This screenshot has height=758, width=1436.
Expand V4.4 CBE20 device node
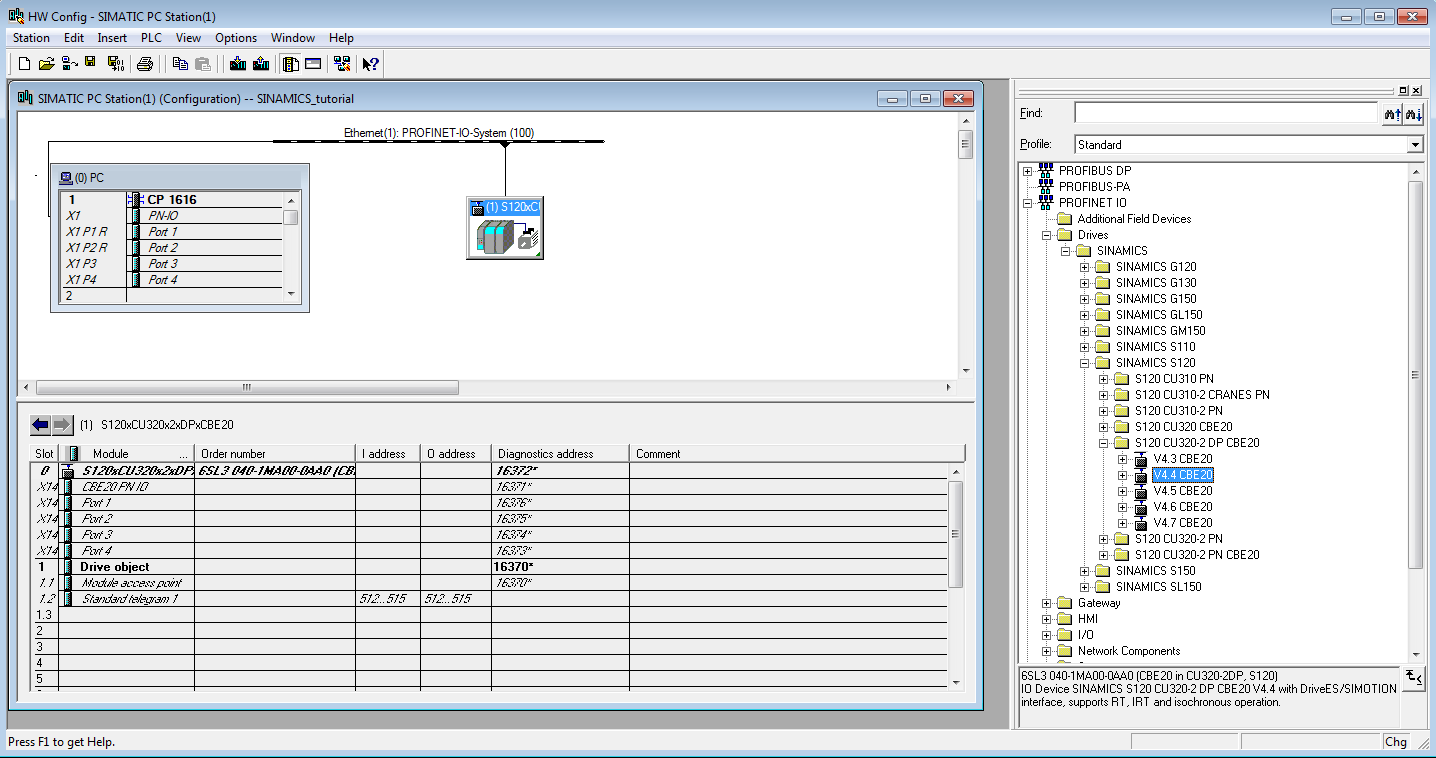(x=1122, y=475)
